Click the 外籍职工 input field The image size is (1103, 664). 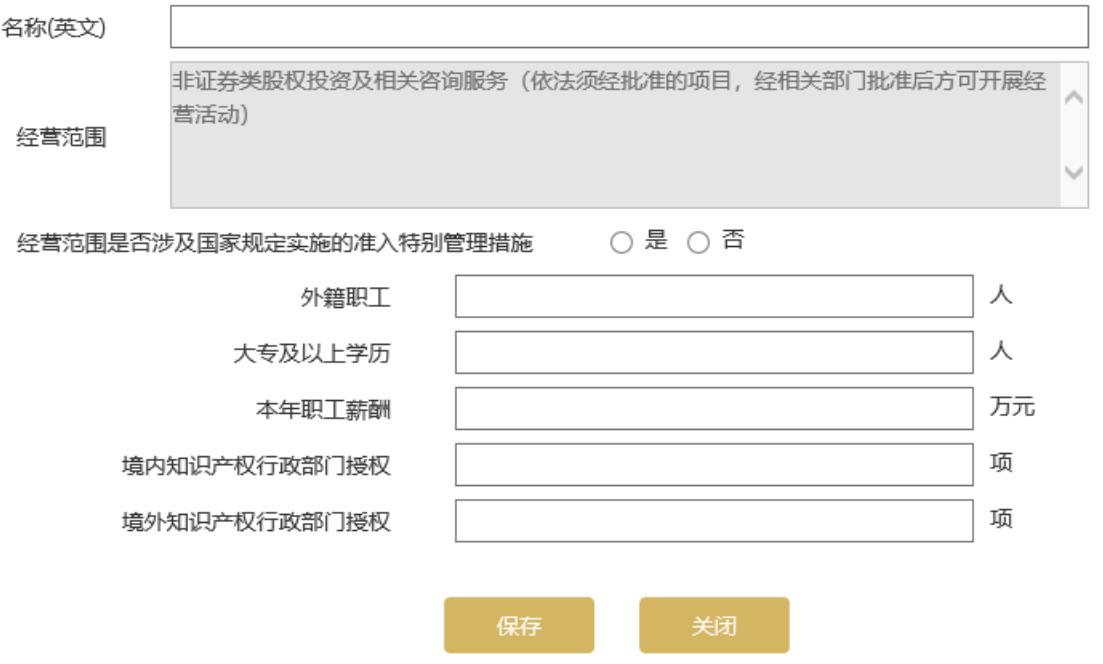click(714, 297)
